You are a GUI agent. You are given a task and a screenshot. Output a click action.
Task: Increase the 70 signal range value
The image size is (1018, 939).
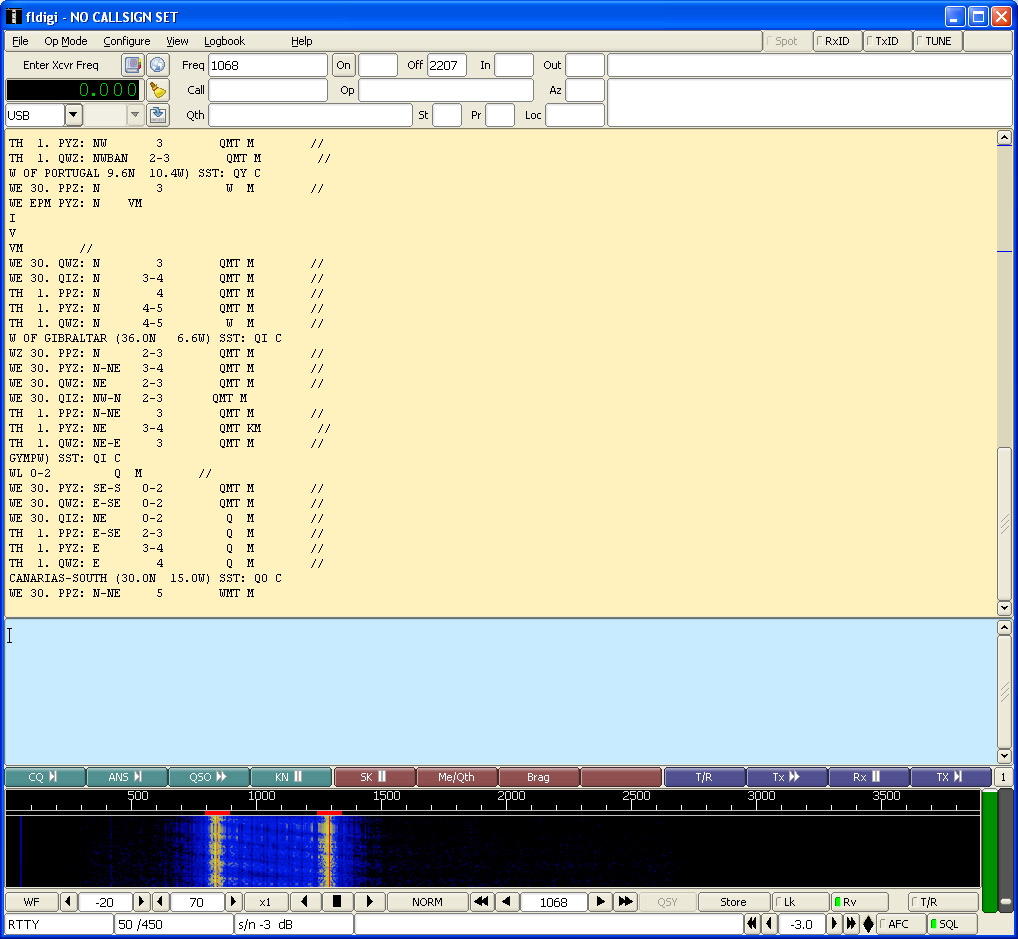233,901
